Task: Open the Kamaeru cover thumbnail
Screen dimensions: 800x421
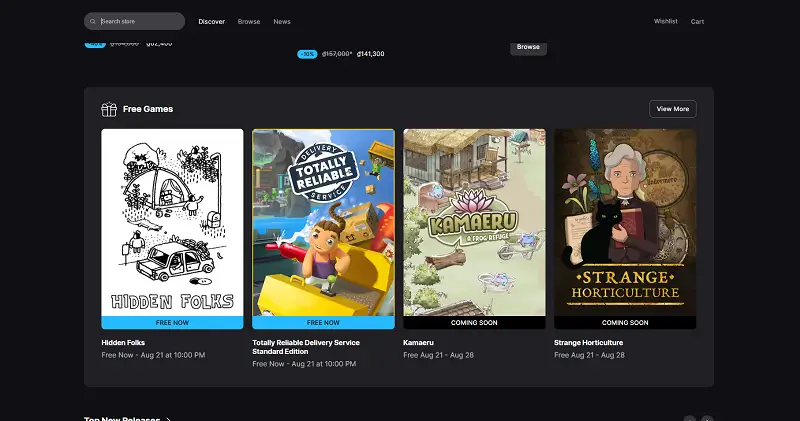Action: [x=474, y=222]
